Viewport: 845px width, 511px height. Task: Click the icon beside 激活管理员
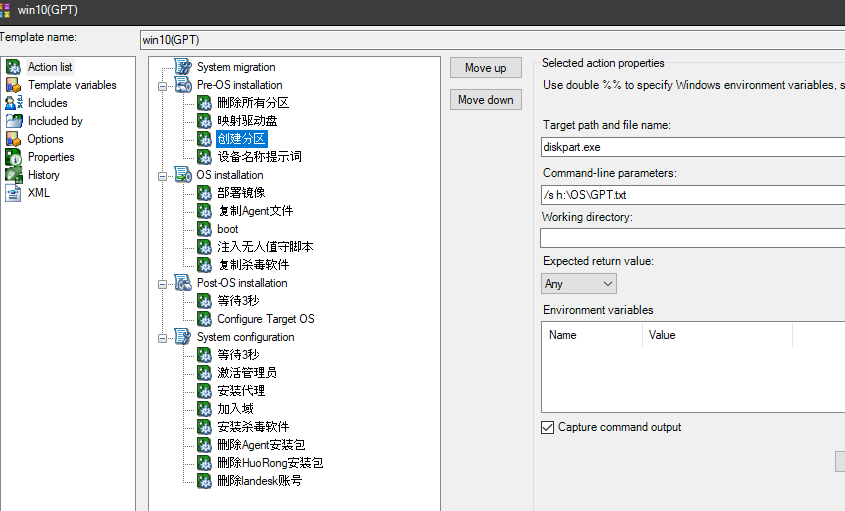pyautogui.click(x=204, y=373)
